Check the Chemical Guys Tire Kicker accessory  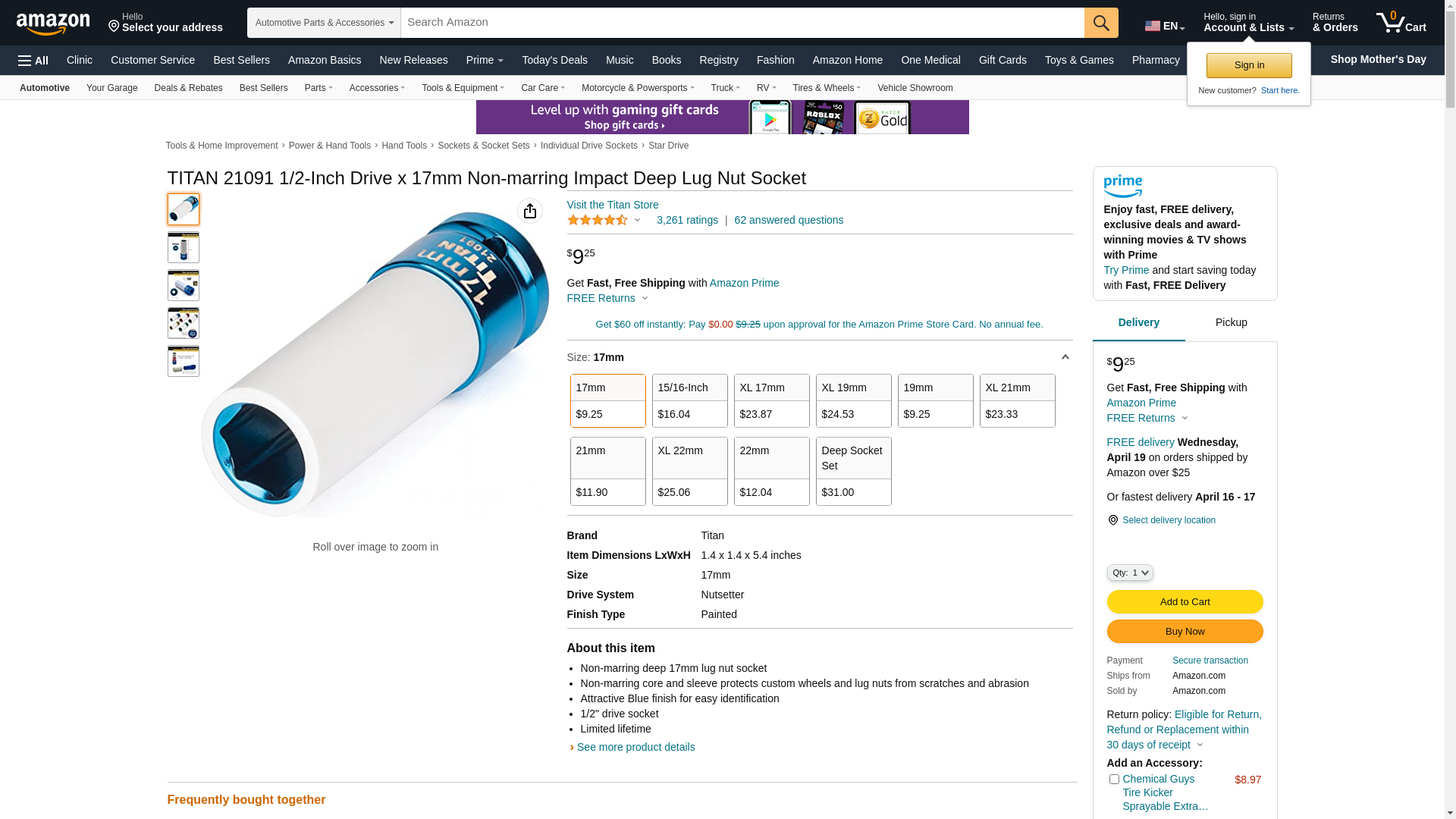click(x=1114, y=779)
